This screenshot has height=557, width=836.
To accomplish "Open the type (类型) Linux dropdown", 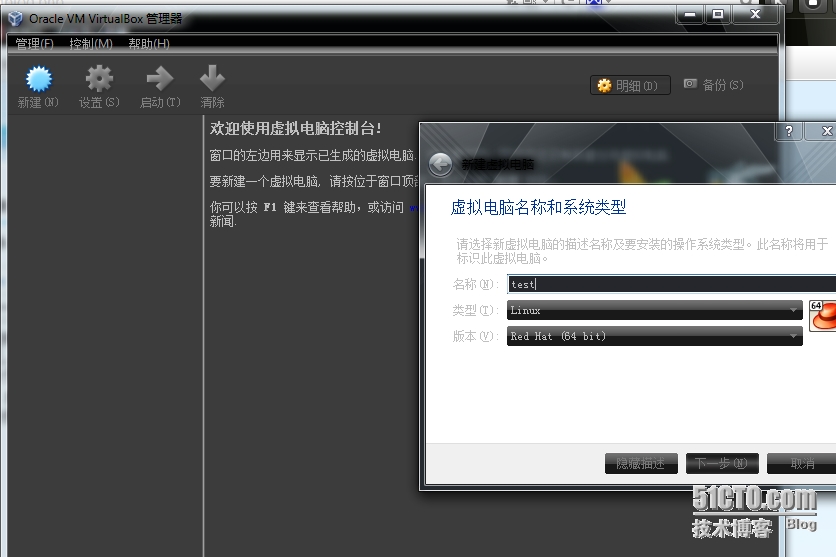I will point(655,310).
